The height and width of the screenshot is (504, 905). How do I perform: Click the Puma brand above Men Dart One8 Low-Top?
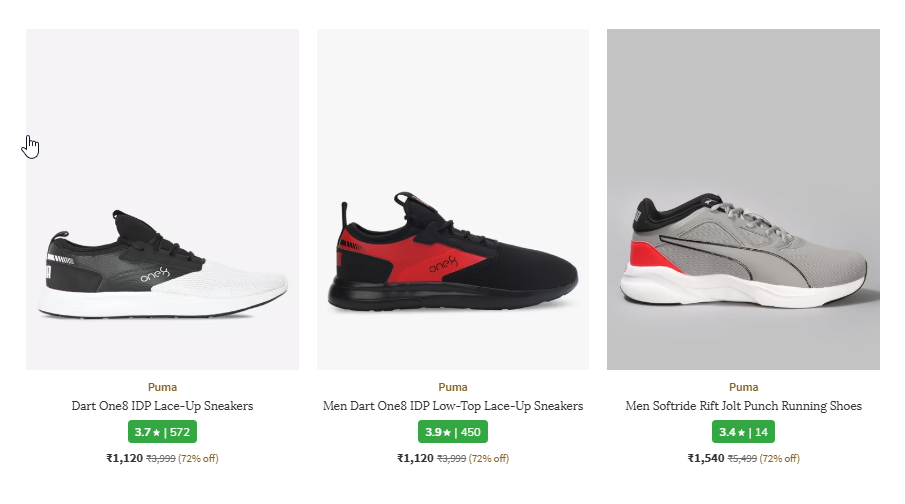(452, 387)
